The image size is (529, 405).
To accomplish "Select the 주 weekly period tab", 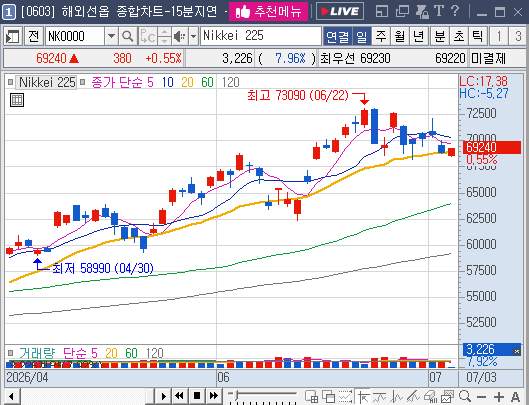I will [x=381, y=36].
